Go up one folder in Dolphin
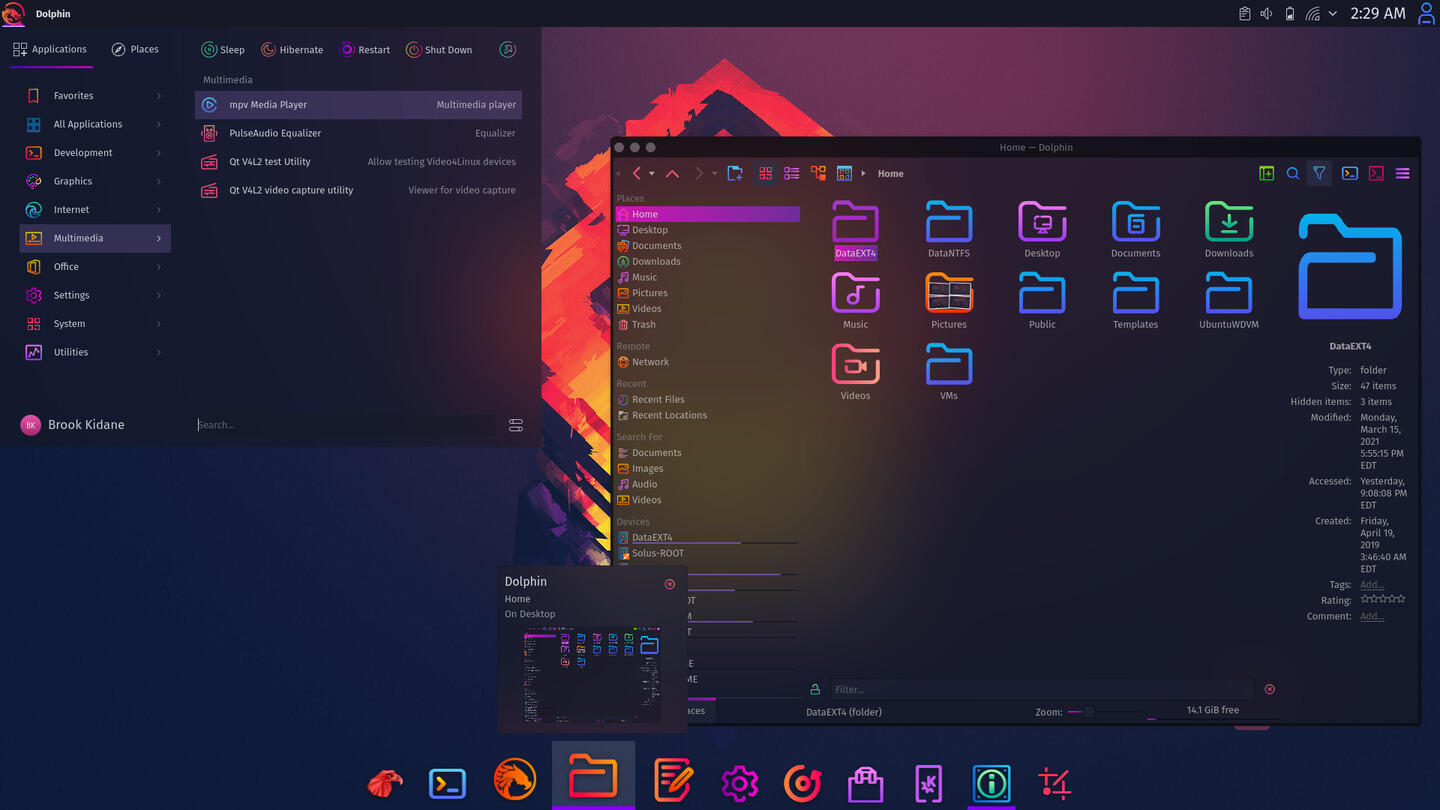This screenshot has width=1440, height=810. [x=672, y=173]
